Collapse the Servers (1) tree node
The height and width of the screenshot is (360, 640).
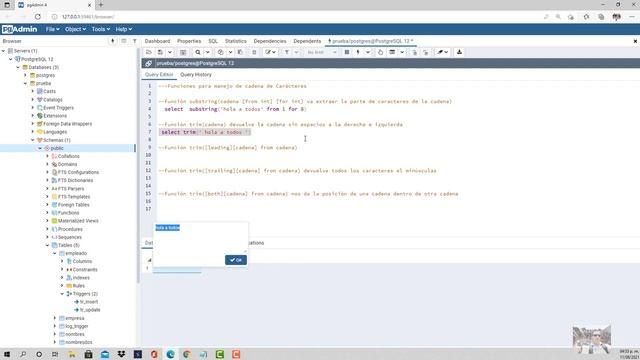(x=4, y=51)
